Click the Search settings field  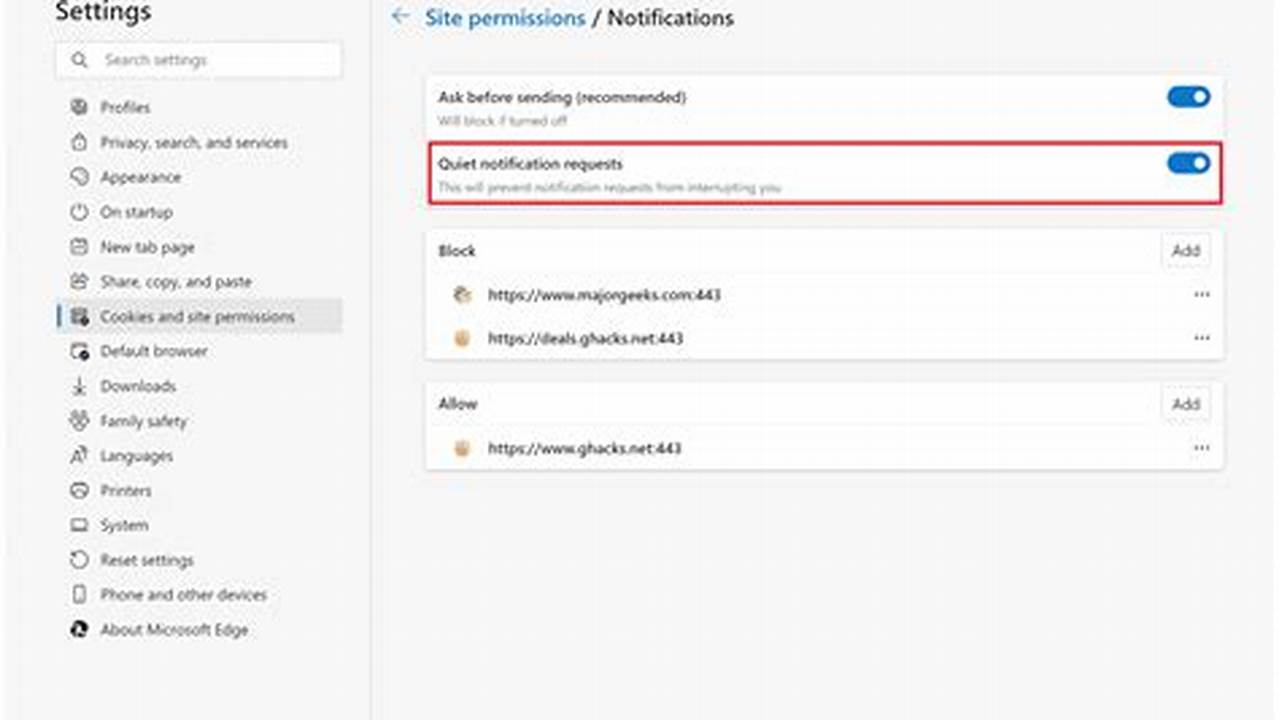point(197,60)
